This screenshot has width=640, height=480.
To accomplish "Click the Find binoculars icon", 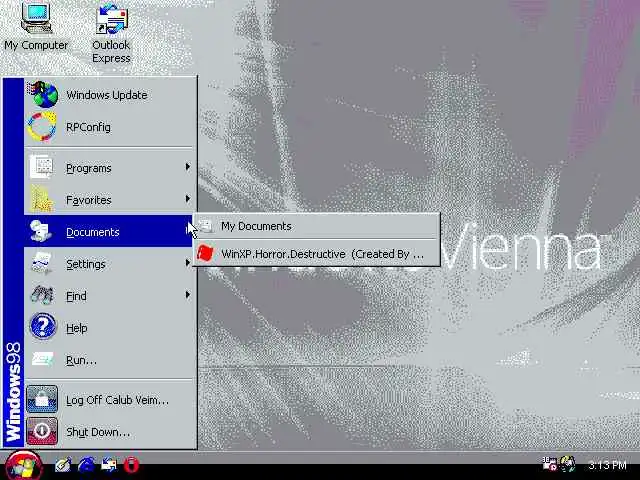I will tap(42, 295).
